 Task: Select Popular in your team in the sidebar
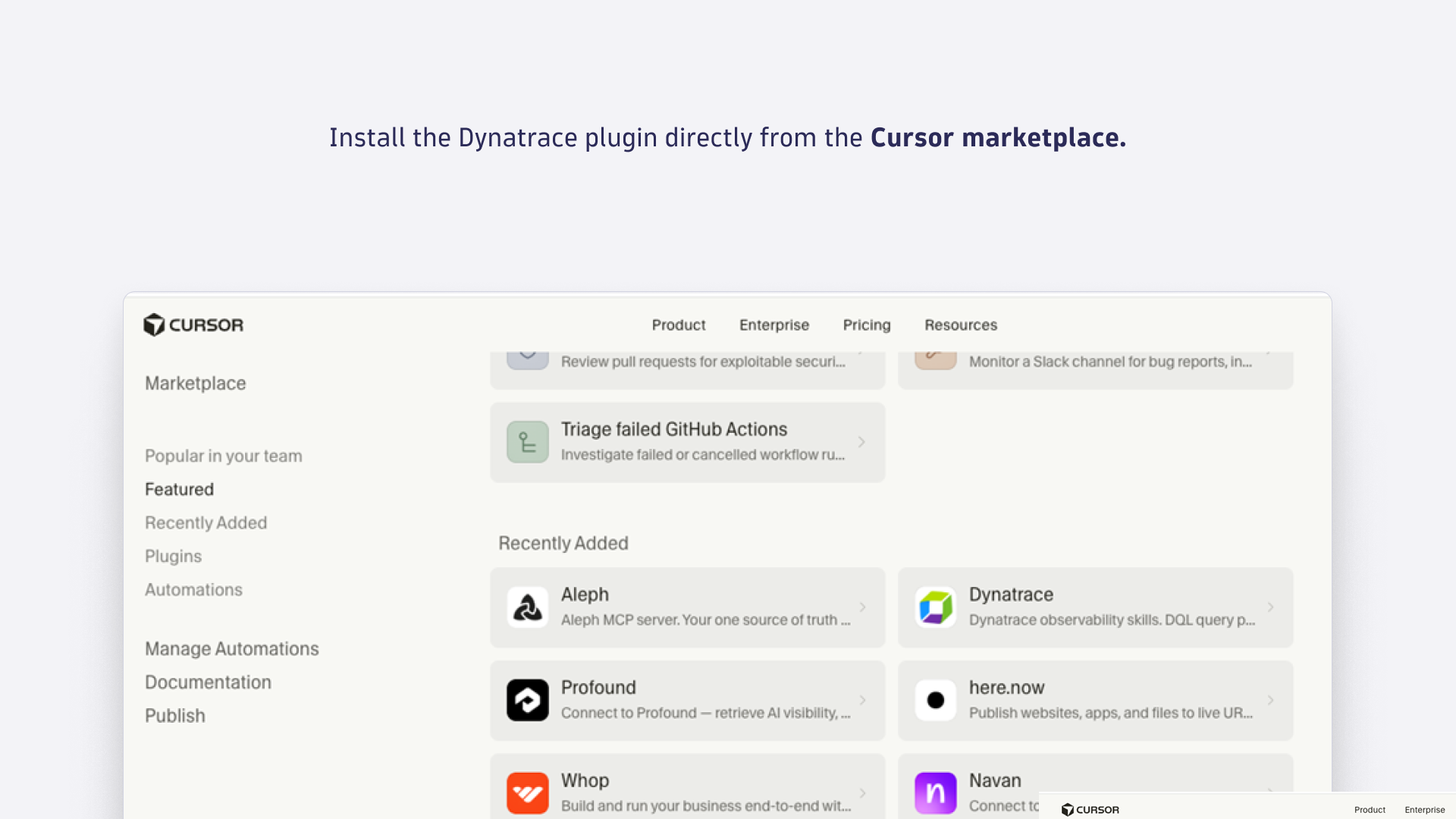(224, 456)
